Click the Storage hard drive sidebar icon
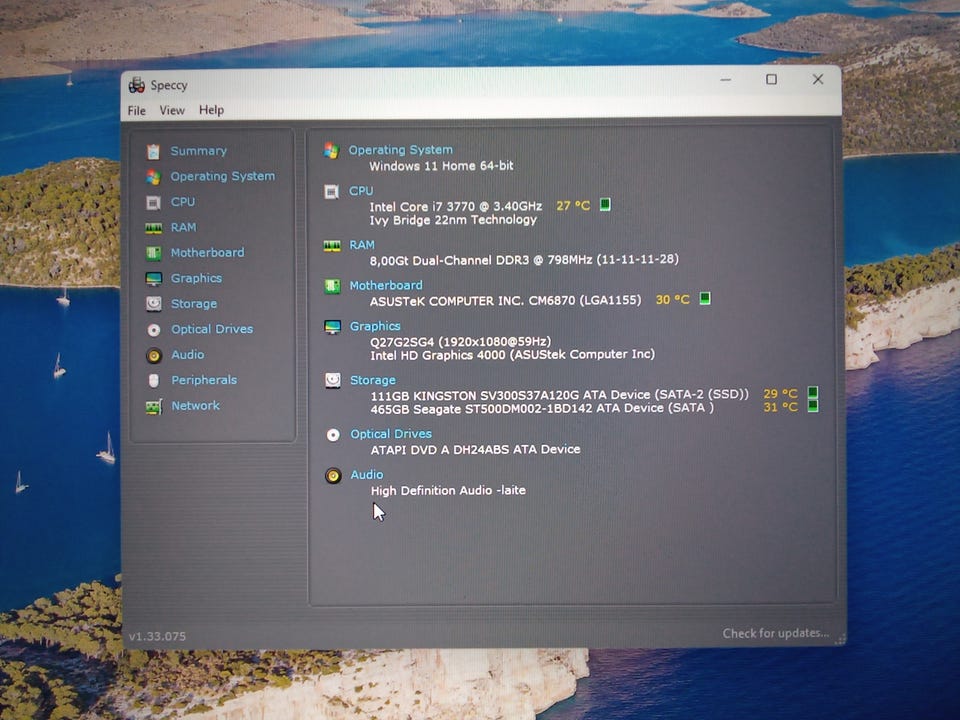 point(153,304)
